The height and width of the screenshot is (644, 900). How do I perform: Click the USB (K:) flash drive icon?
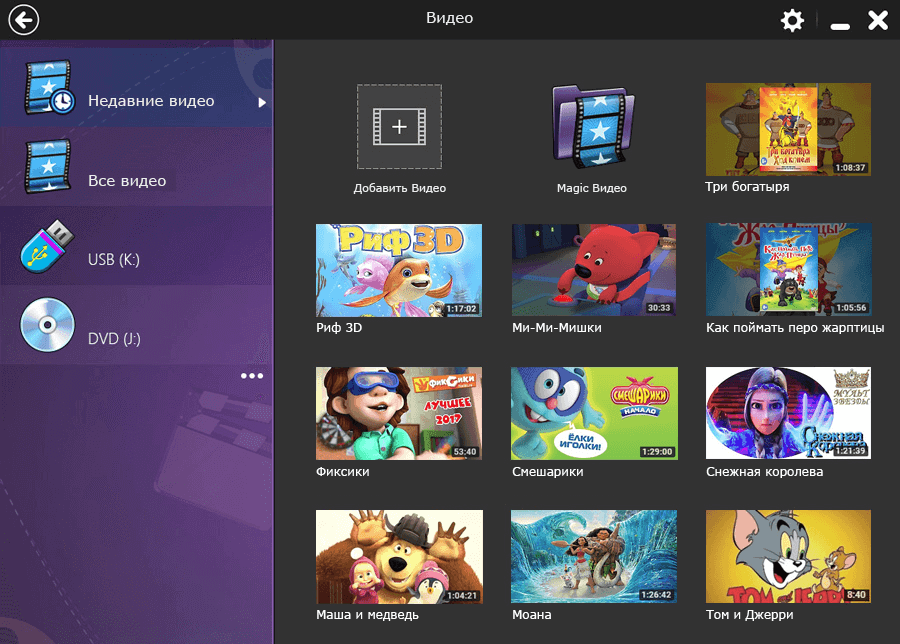(47, 246)
